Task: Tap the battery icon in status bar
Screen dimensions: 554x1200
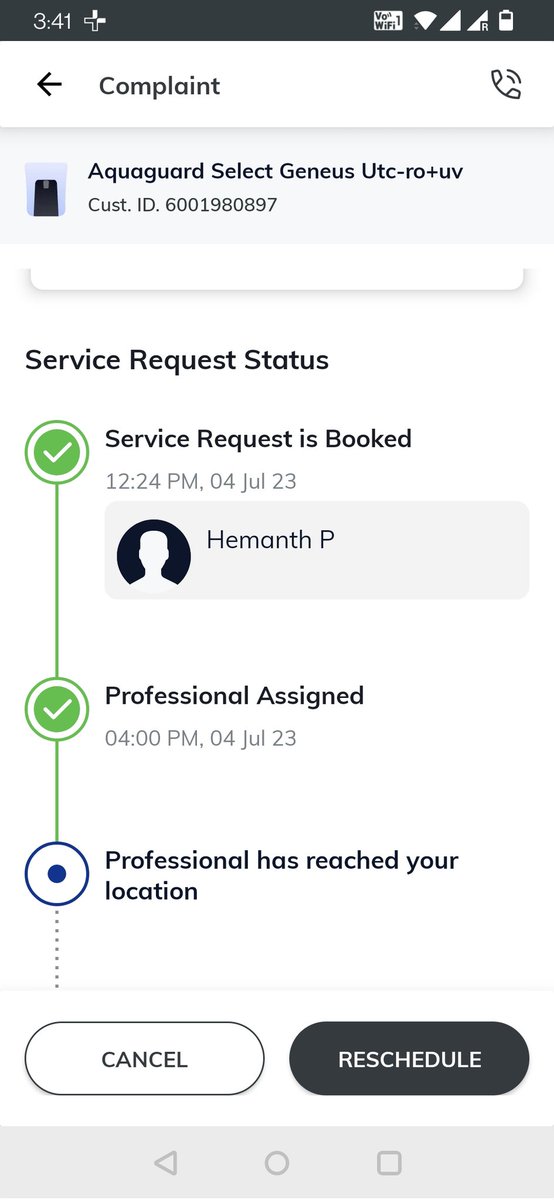Action: 507,20
